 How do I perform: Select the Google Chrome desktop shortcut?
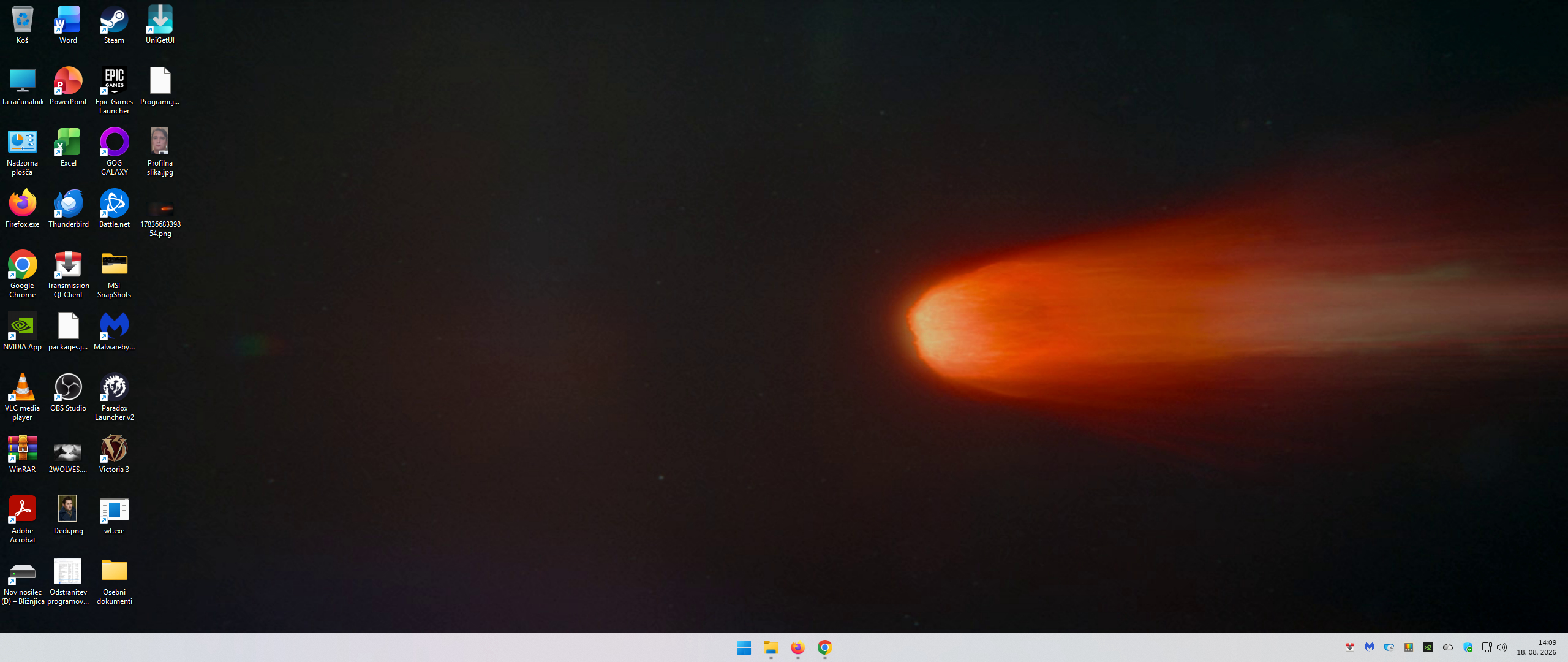point(23,274)
